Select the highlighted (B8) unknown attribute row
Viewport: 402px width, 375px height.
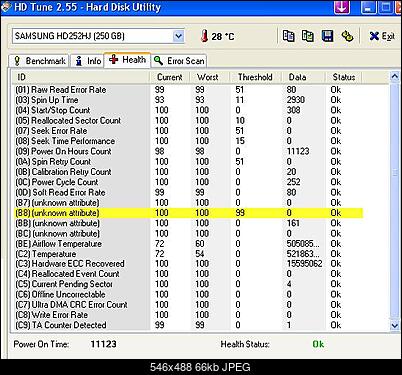click(x=189, y=213)
